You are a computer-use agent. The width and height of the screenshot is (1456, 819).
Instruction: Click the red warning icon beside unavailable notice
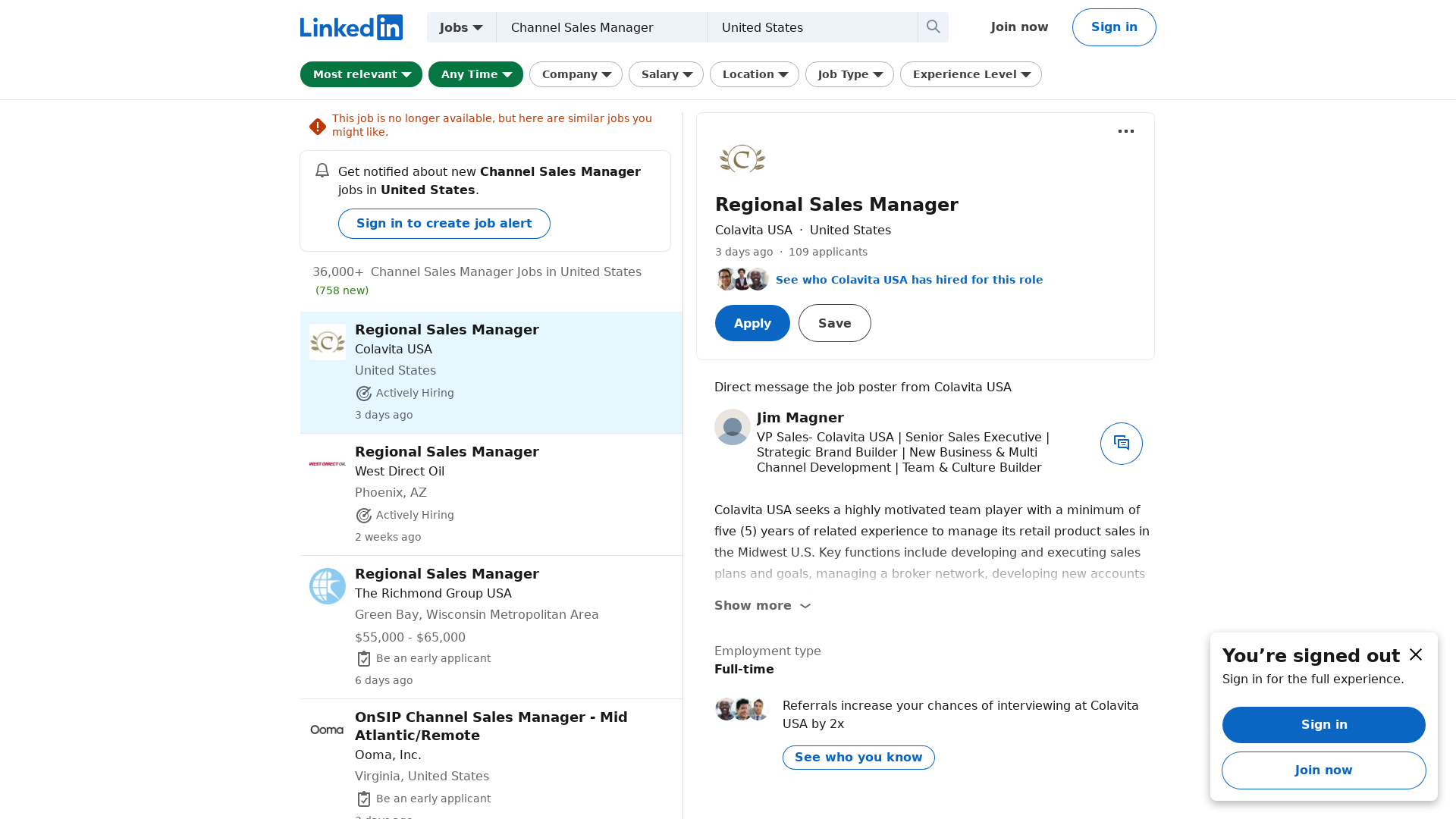coord(318,127)
